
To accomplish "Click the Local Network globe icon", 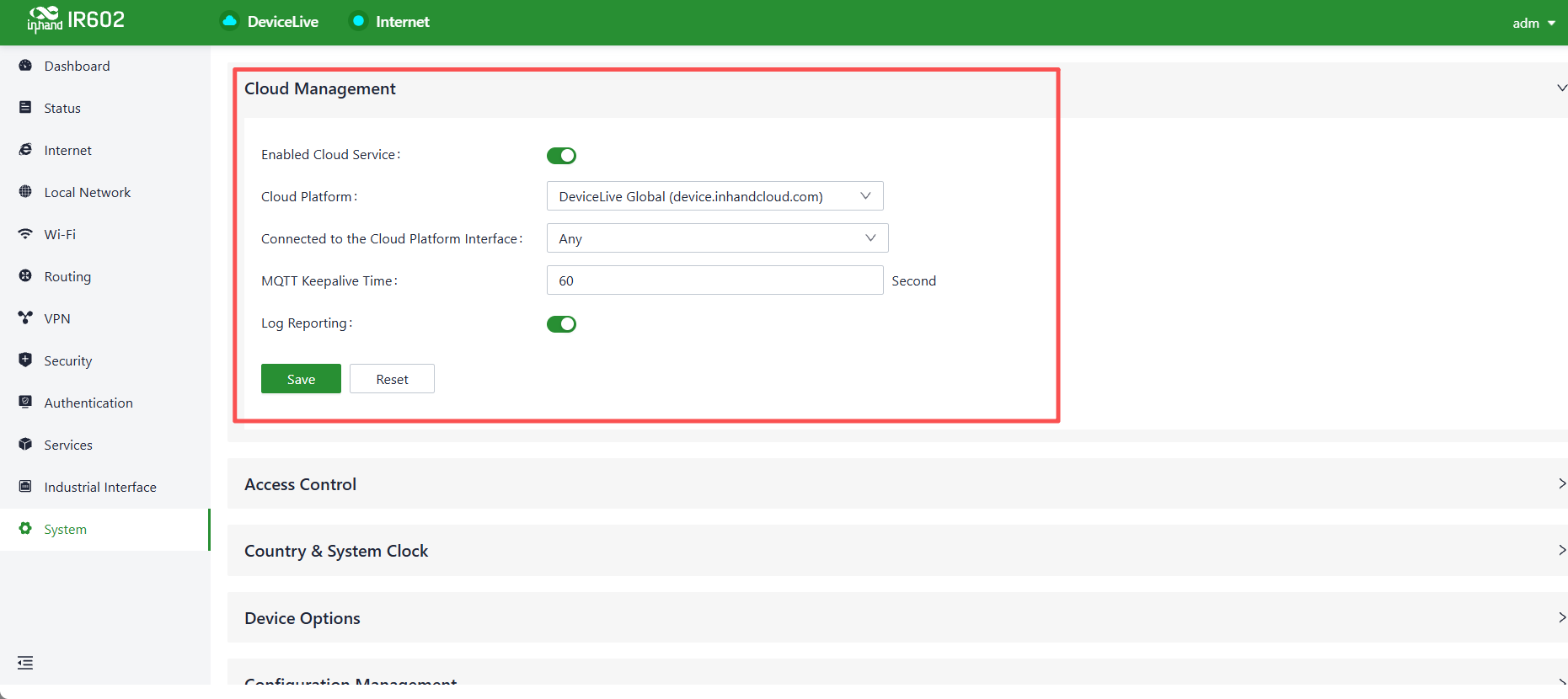I will pos(25,192).
